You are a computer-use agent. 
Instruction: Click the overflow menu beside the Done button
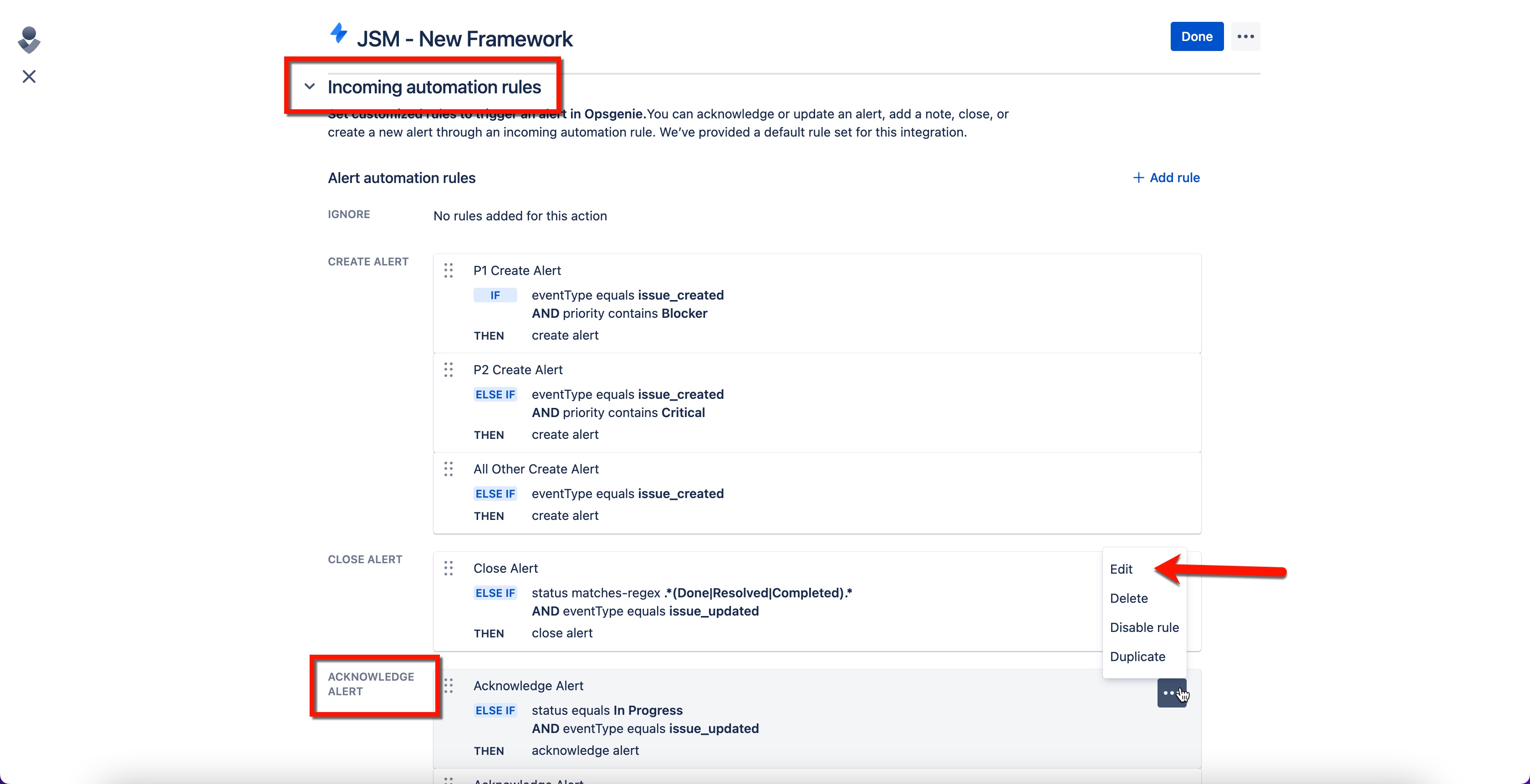pyautogui.click(x=1245, y=36)
